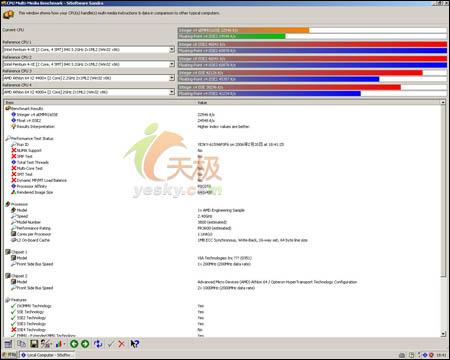Click the copy icon in bottom toolbar

21,344
